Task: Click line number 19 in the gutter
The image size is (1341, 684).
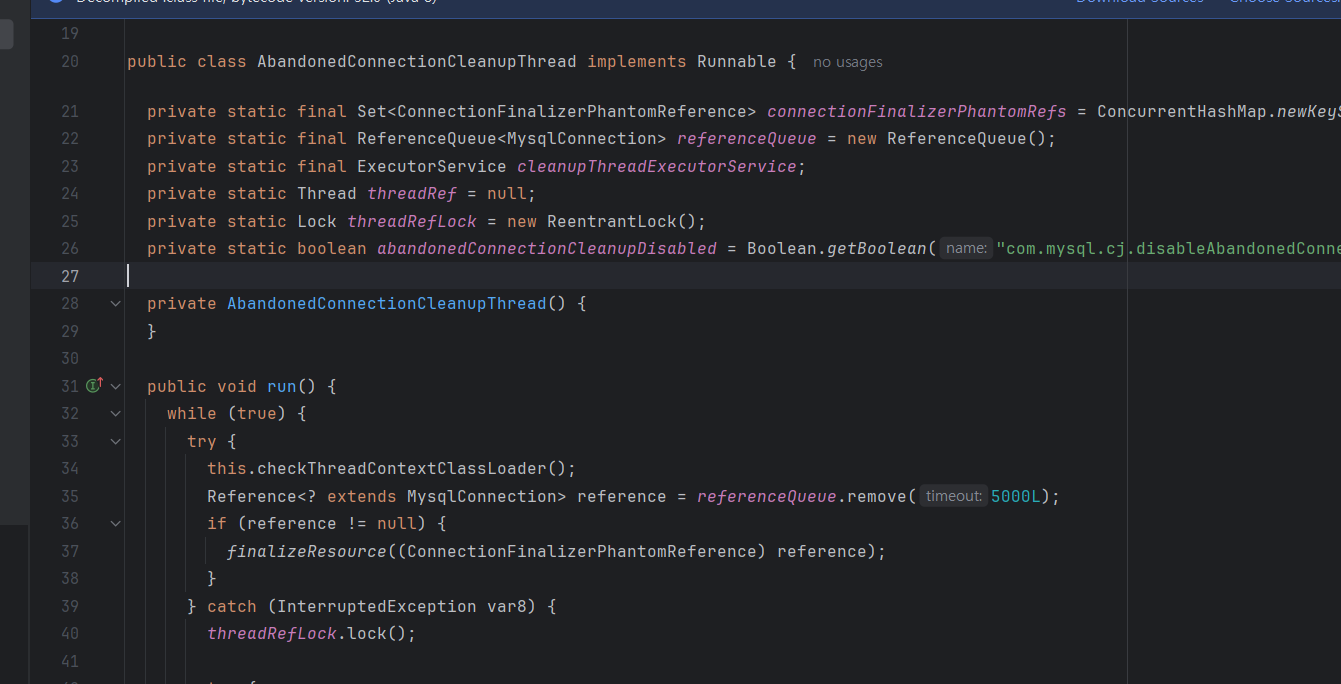Action: tap(69, 34)
